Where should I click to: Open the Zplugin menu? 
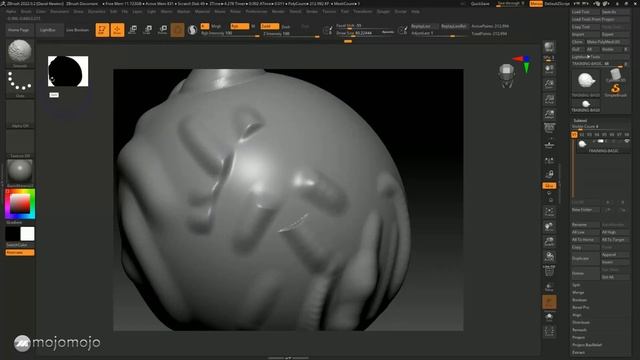[x=383, y=11]
